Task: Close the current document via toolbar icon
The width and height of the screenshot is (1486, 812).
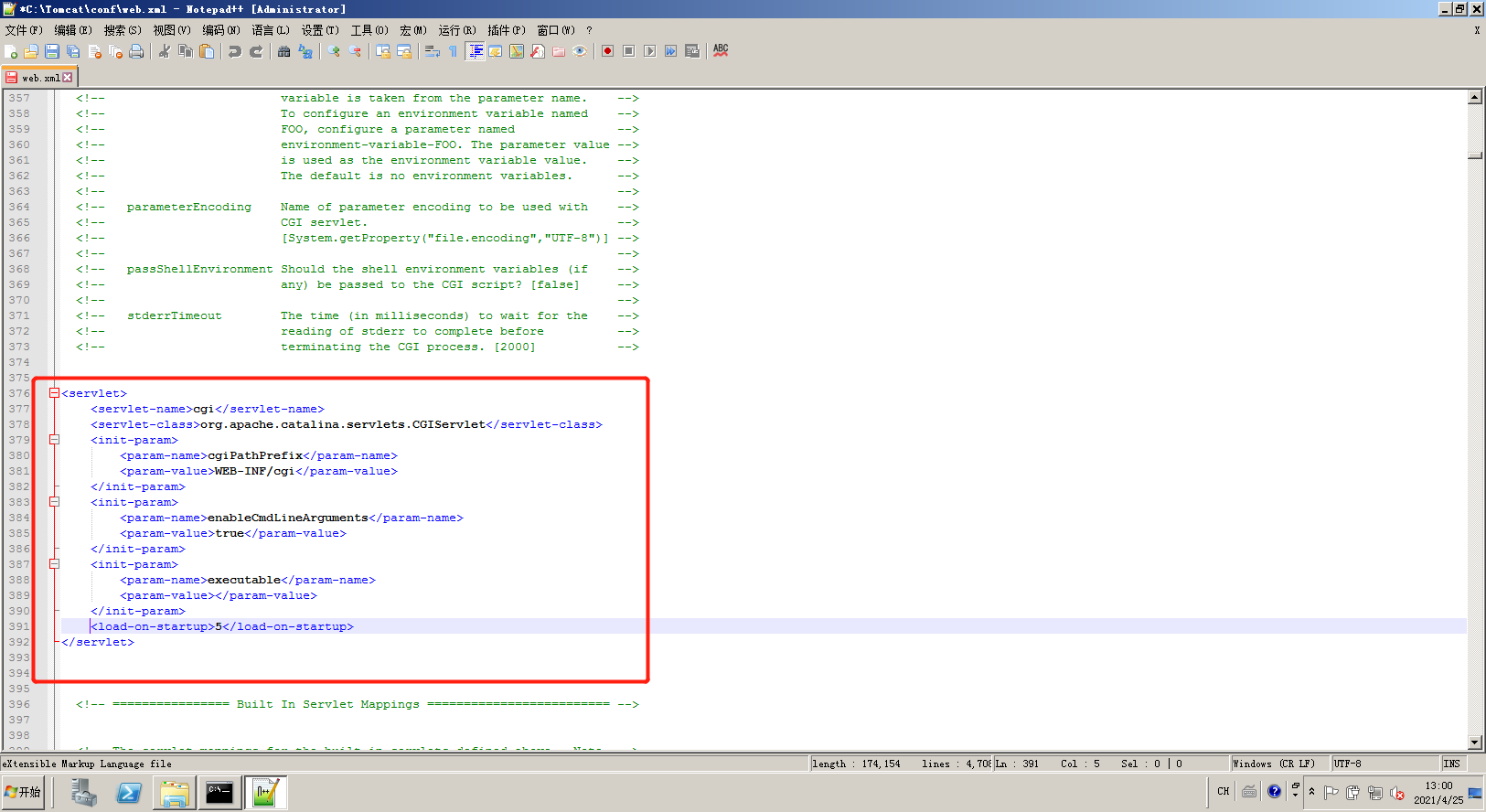Action: point(94,51)
